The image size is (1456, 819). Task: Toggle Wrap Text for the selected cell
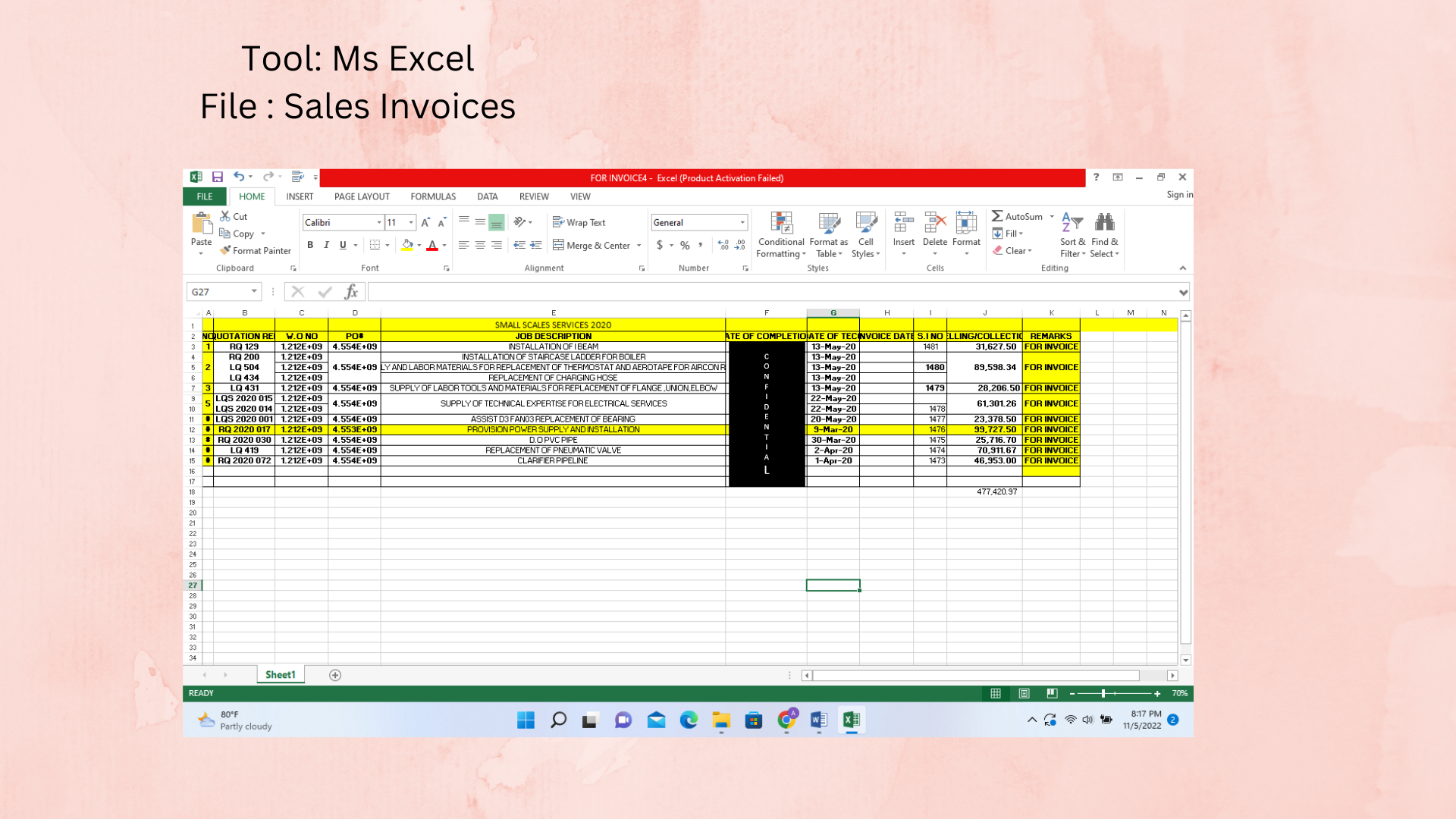(579, 222)
